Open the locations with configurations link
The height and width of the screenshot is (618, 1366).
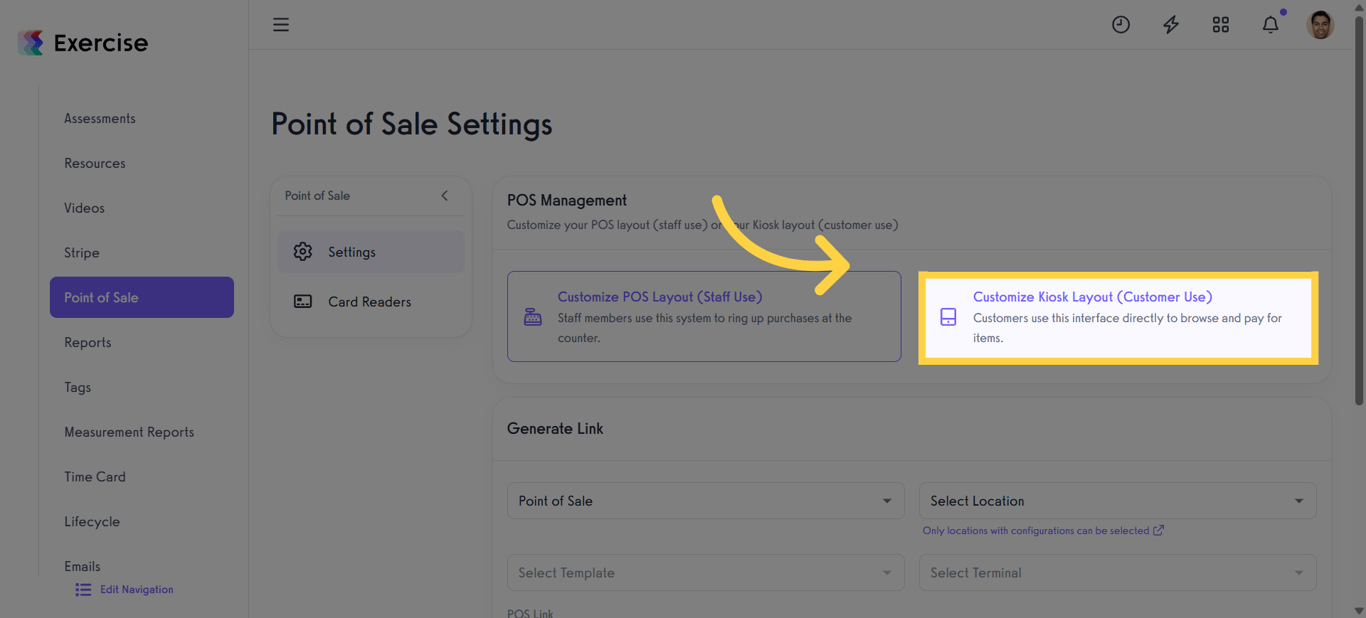click(x=1043, y=530)
